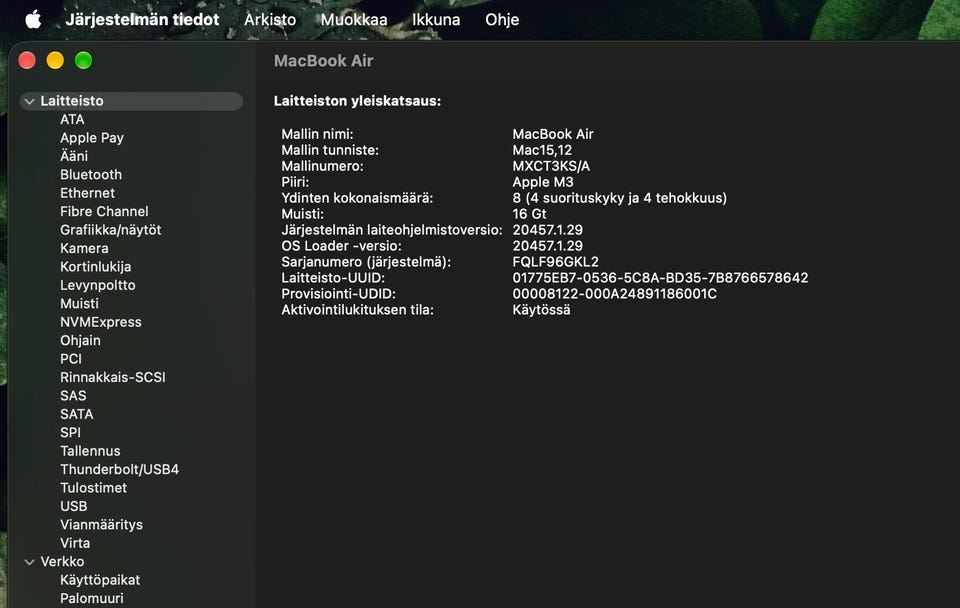Open the Apple menu
This screenshot has width=960, height=608.
(x=33, y=20)
